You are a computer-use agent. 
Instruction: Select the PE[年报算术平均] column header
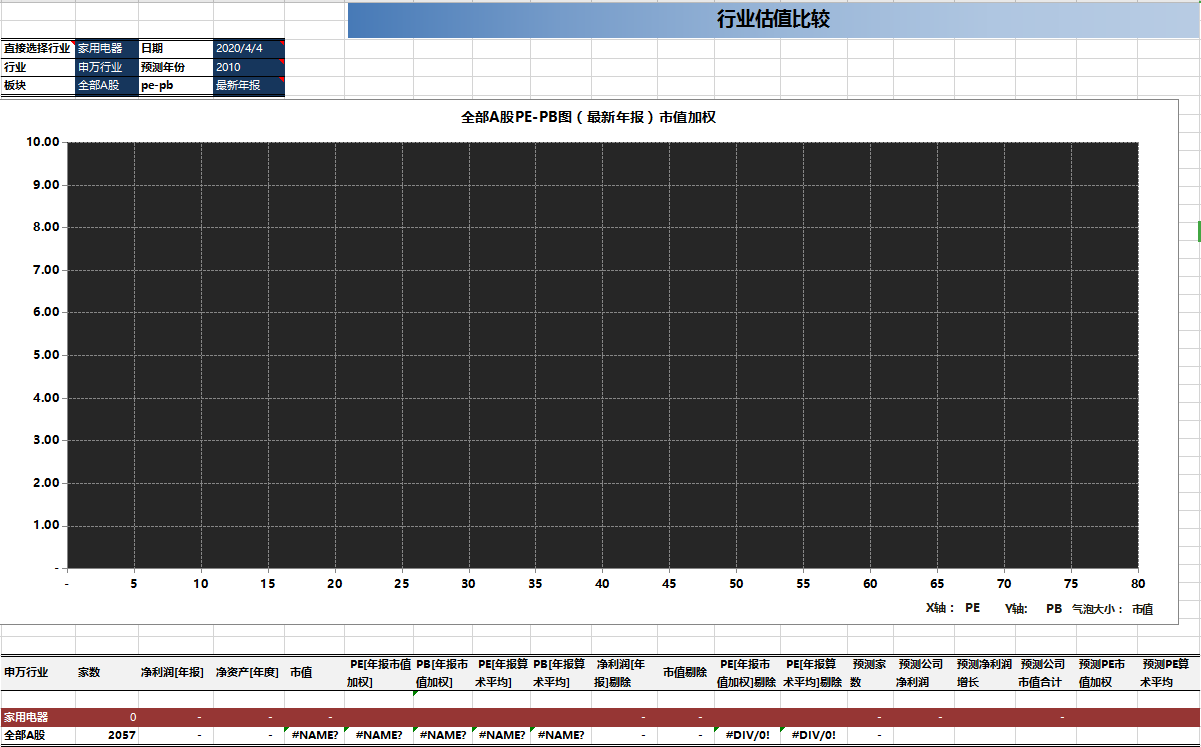pyautogui.click(x=501, y=672)
